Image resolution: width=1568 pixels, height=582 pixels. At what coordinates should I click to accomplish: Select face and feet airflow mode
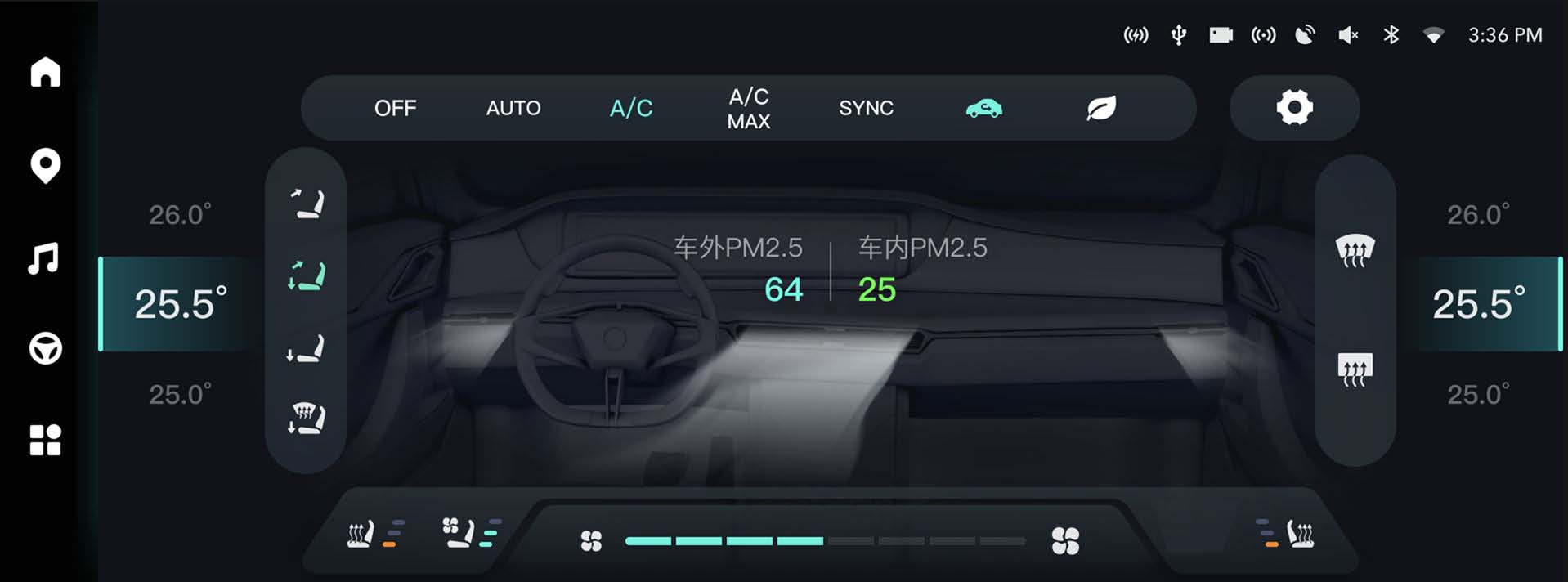307,275
